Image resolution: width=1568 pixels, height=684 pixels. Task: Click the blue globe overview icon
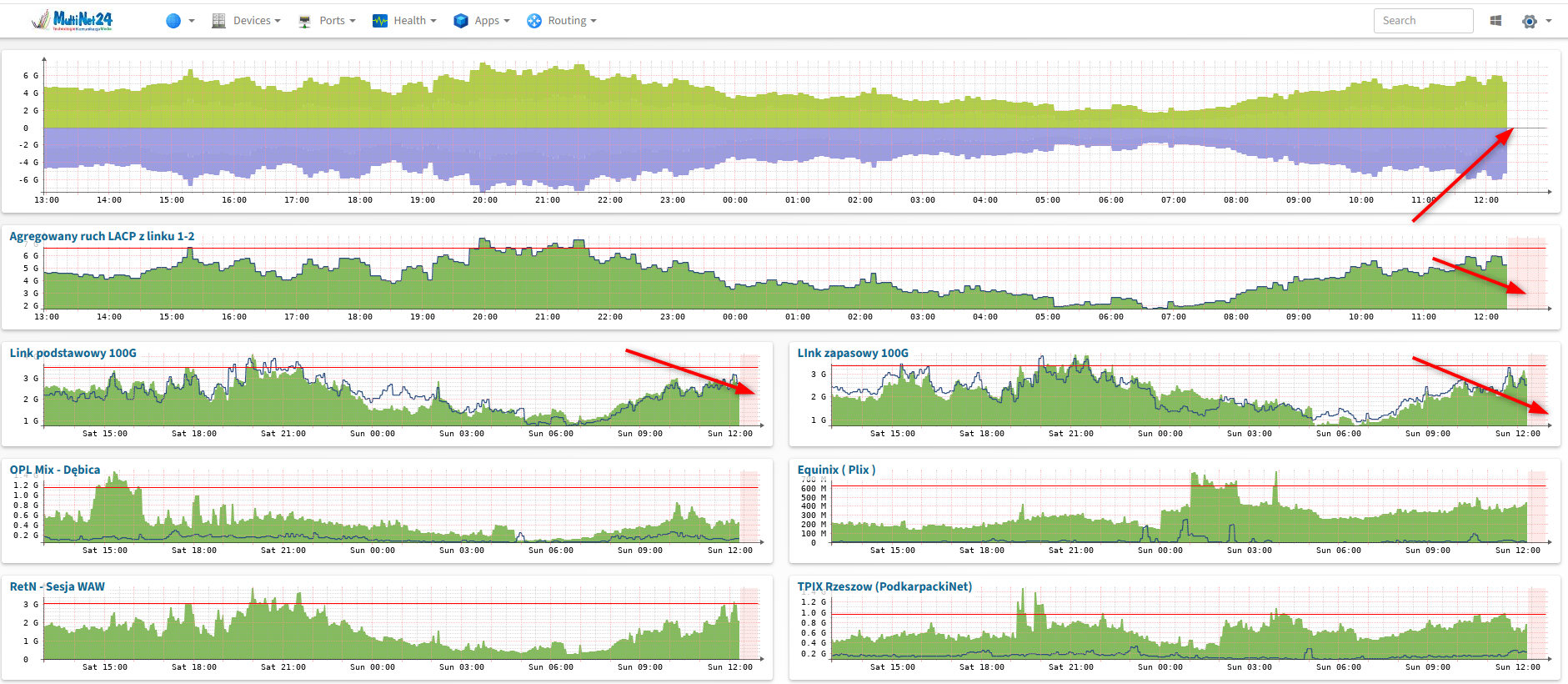[x=173, y=21]
